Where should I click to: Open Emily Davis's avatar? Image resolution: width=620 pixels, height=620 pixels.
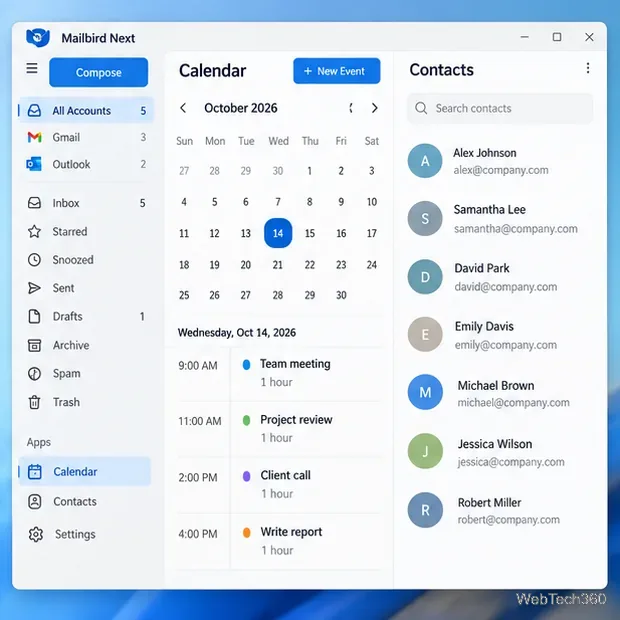coord(425,334)
